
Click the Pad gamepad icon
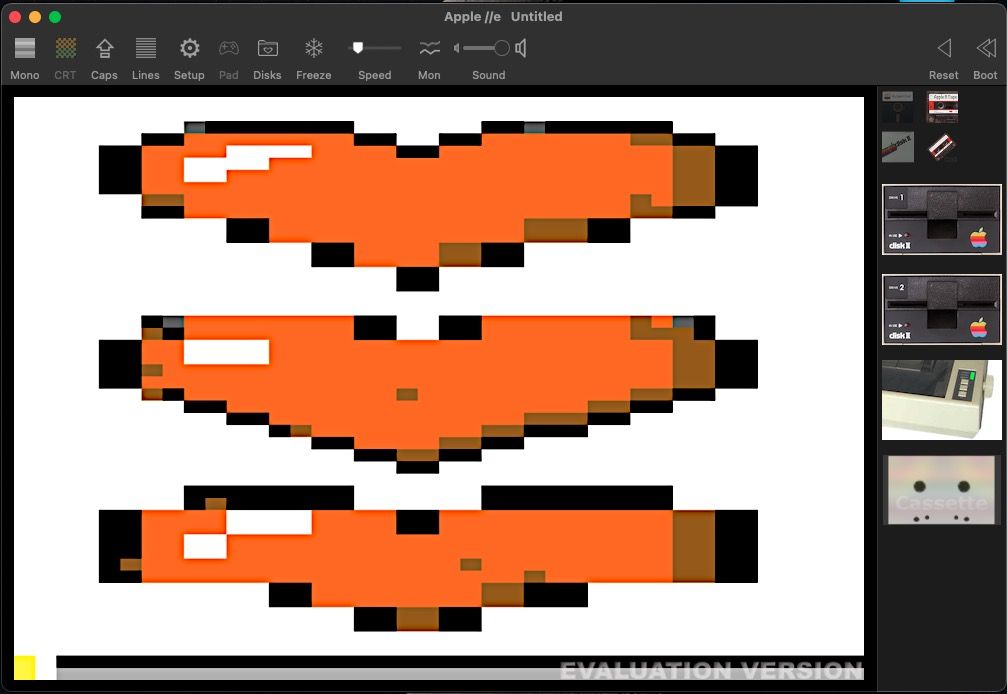pyautogui.click(x=229, y=48)
